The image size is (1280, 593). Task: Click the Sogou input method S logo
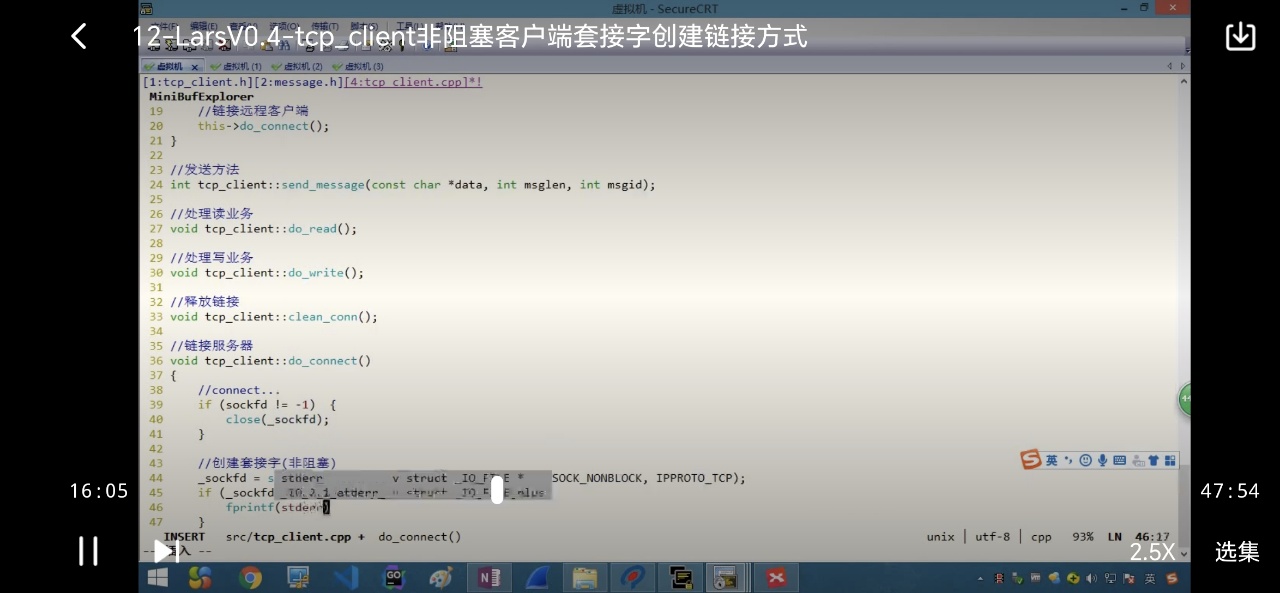pos(1031,460)
